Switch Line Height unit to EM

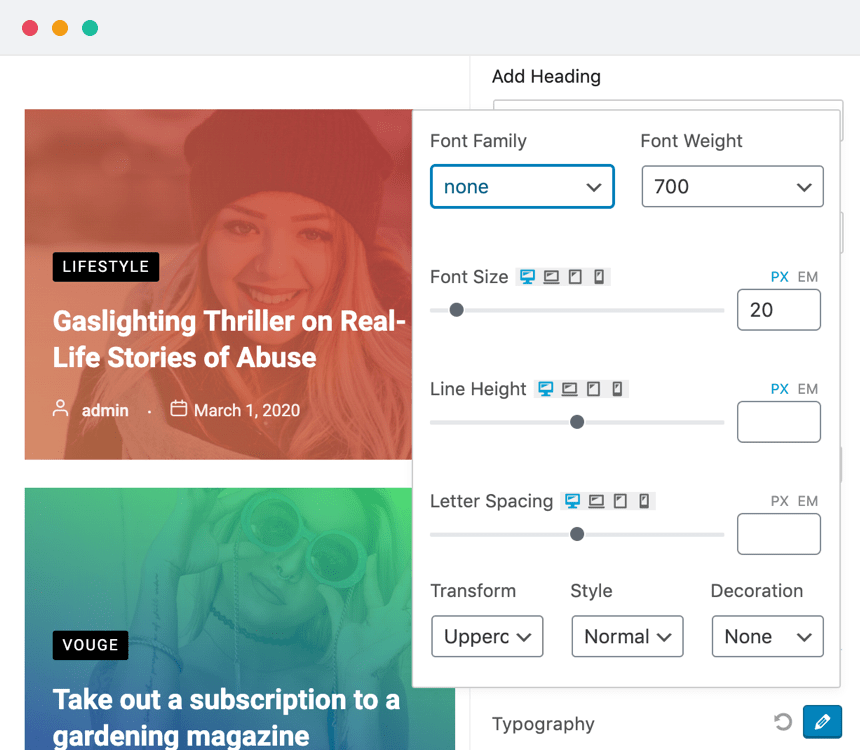click(808, 389)
